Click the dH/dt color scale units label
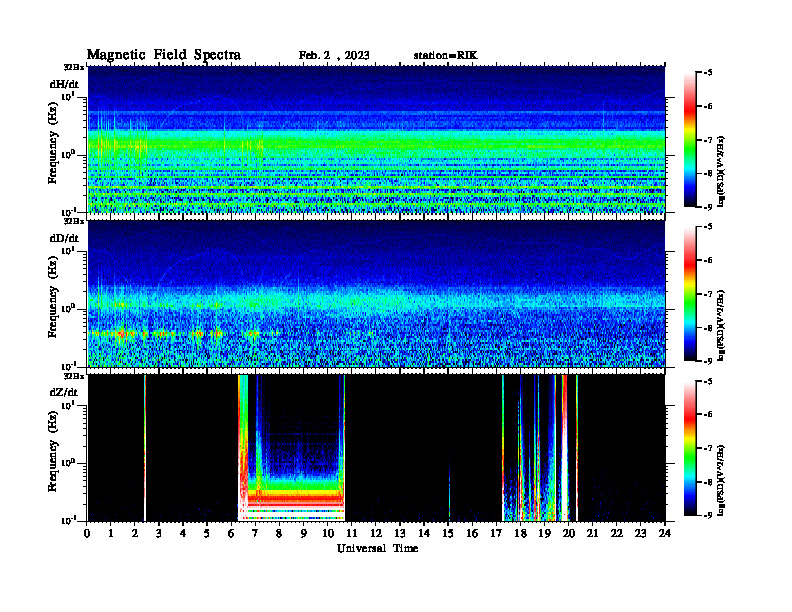The height and width of the screenshot is (612, 792). click(721, 171)
